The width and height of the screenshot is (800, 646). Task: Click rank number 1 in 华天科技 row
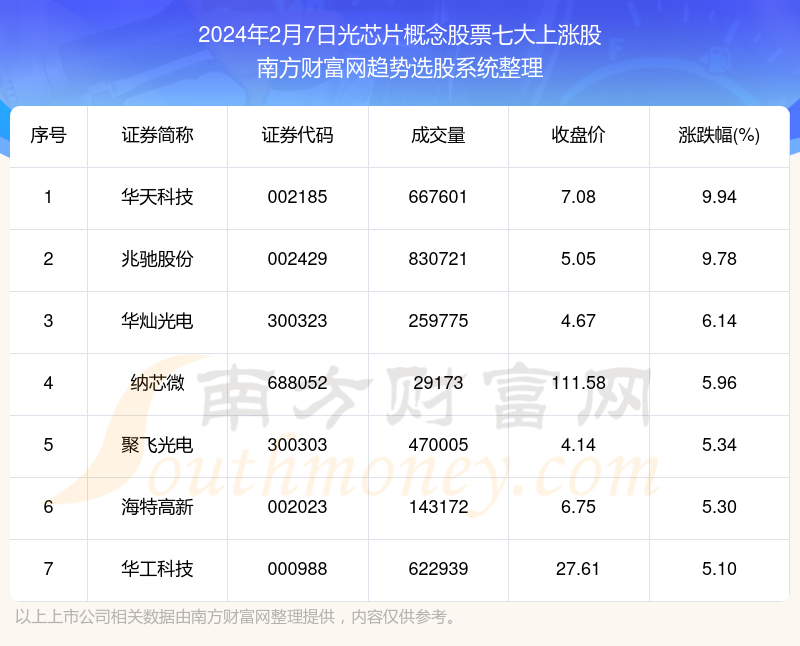tap(48, 197)
